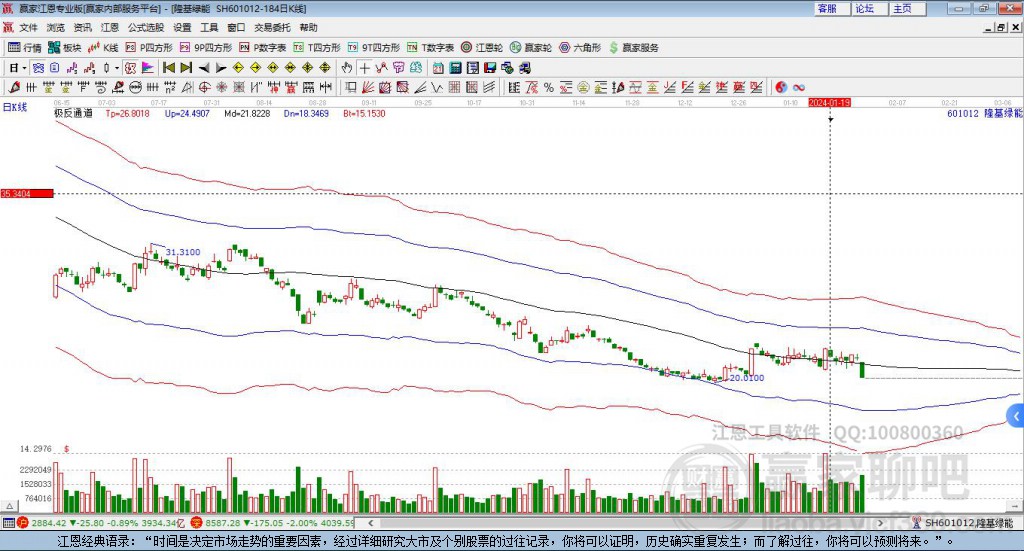
Task: Open the 行情 market quotes view
Action: tap(24, 48)
